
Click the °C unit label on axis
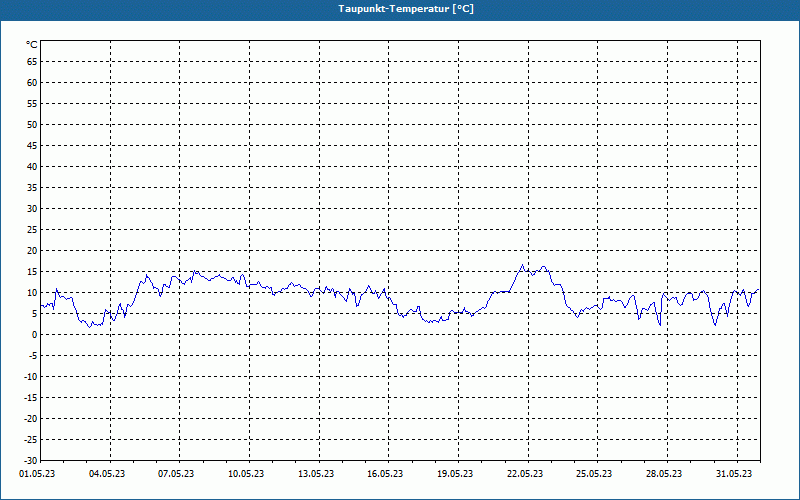tap(32, 45)
